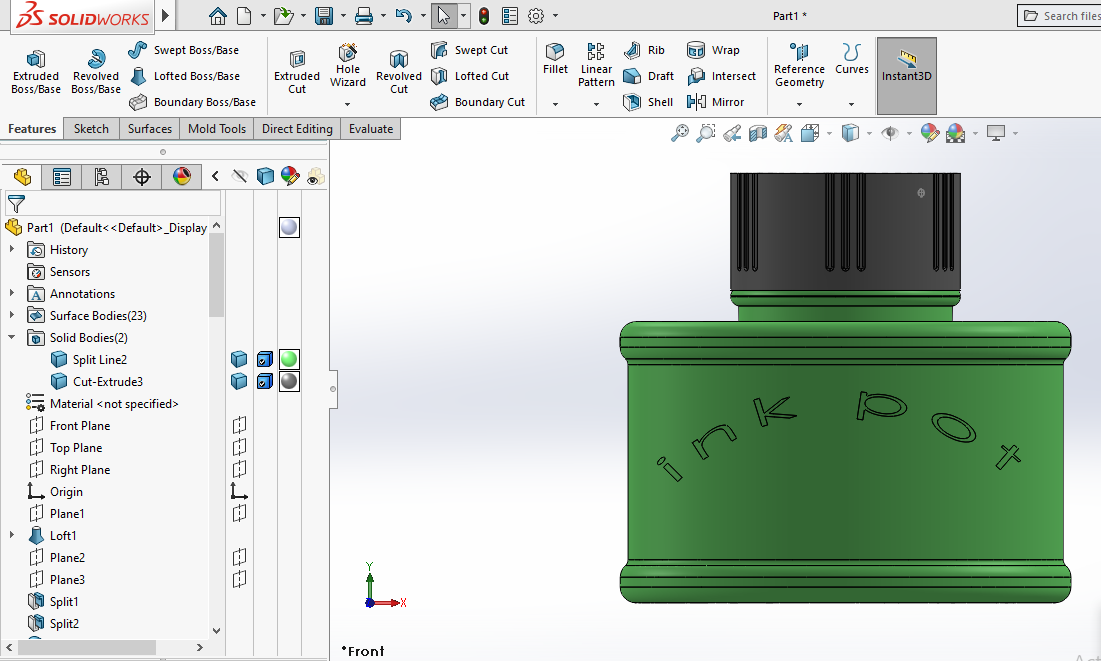Open the Hole Wizard dropdown arrow
The height and width of the screenshot is (661, 1101).
(x=348, y=104)
